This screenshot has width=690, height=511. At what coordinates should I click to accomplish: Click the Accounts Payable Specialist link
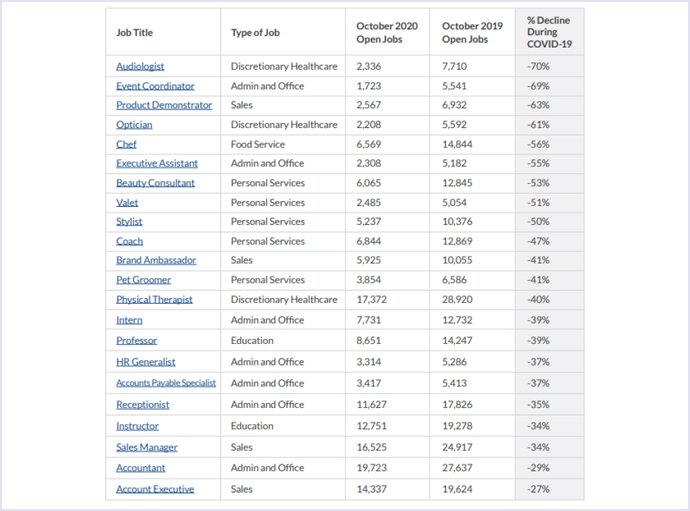pyautogui.click(x=165, y=383)
